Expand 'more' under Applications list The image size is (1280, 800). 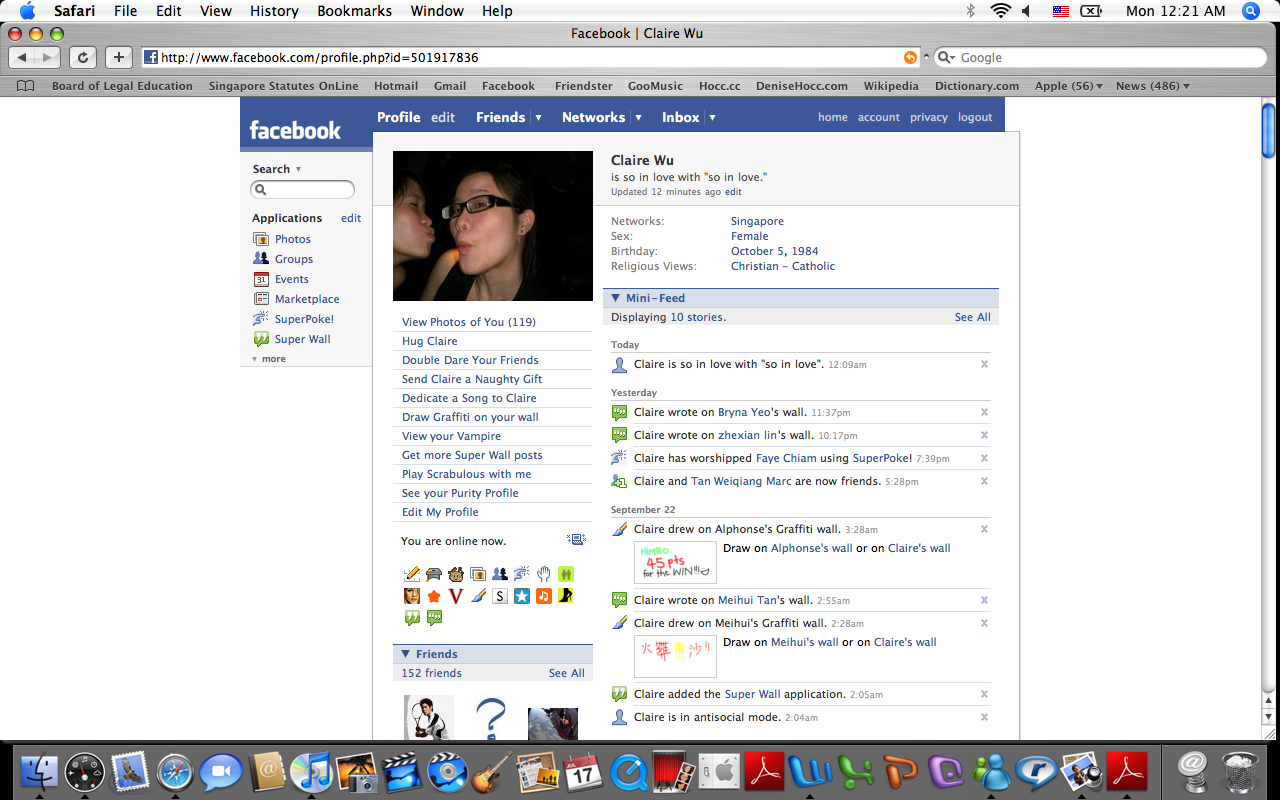[269, 359]
